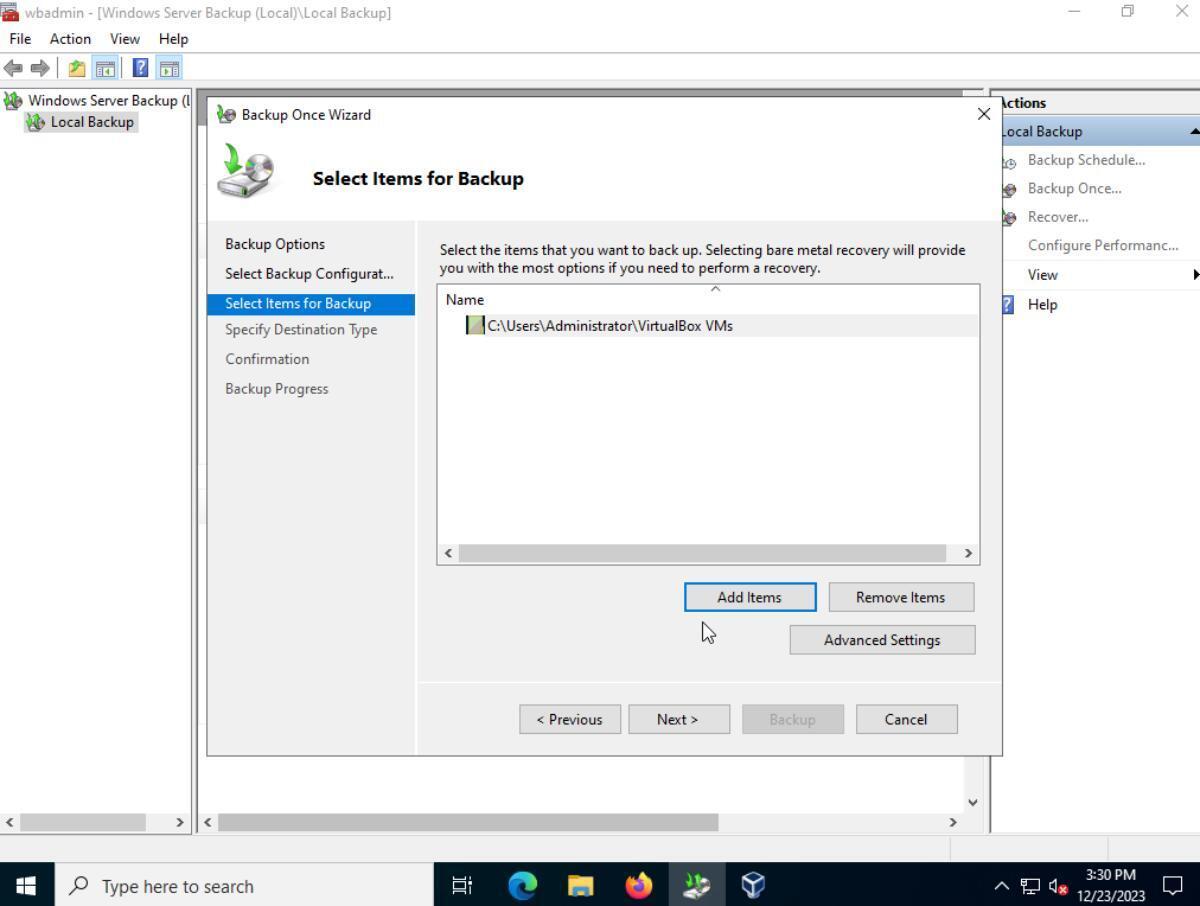Toggle the Show/Hide Action Pane toolbar icon
1200x906 pixels.
[x=169, y=67]
